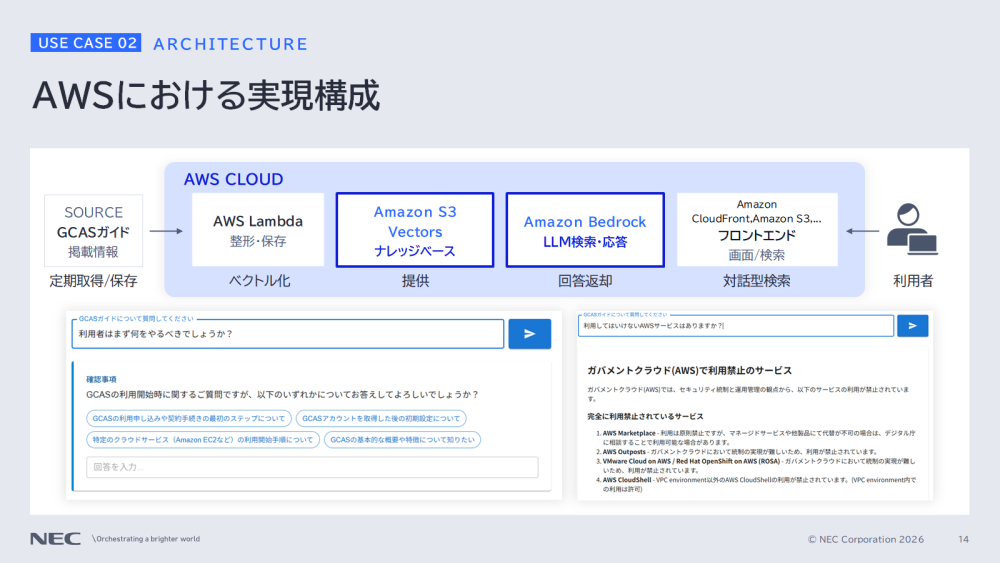The image size is (1000, 563).
Task: Click the send arrow beside the right question field
Action: pyautogui.click(x=913, y=326)
